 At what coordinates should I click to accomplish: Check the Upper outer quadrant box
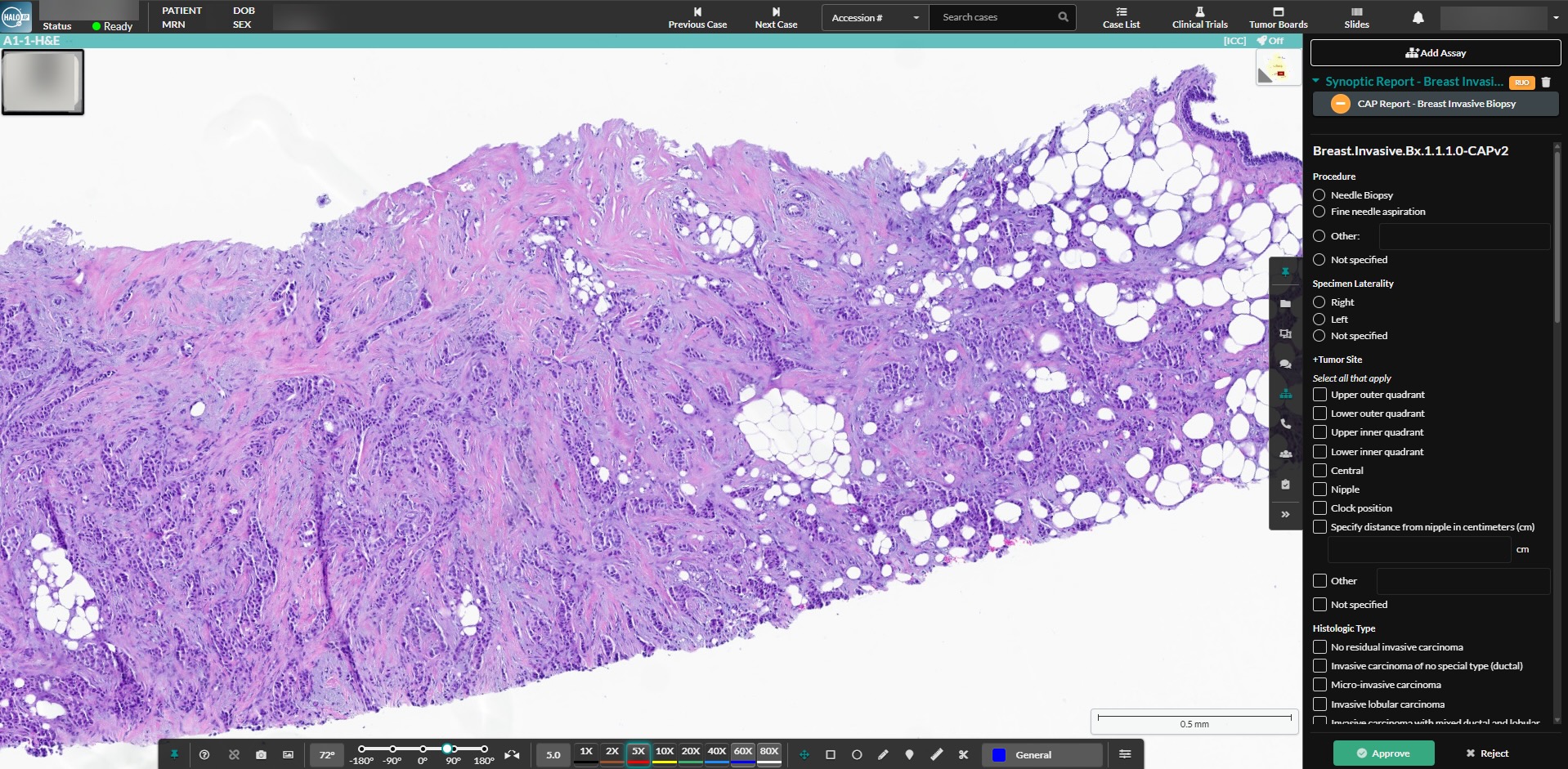pyautogui.click(x=1319, y=395)
